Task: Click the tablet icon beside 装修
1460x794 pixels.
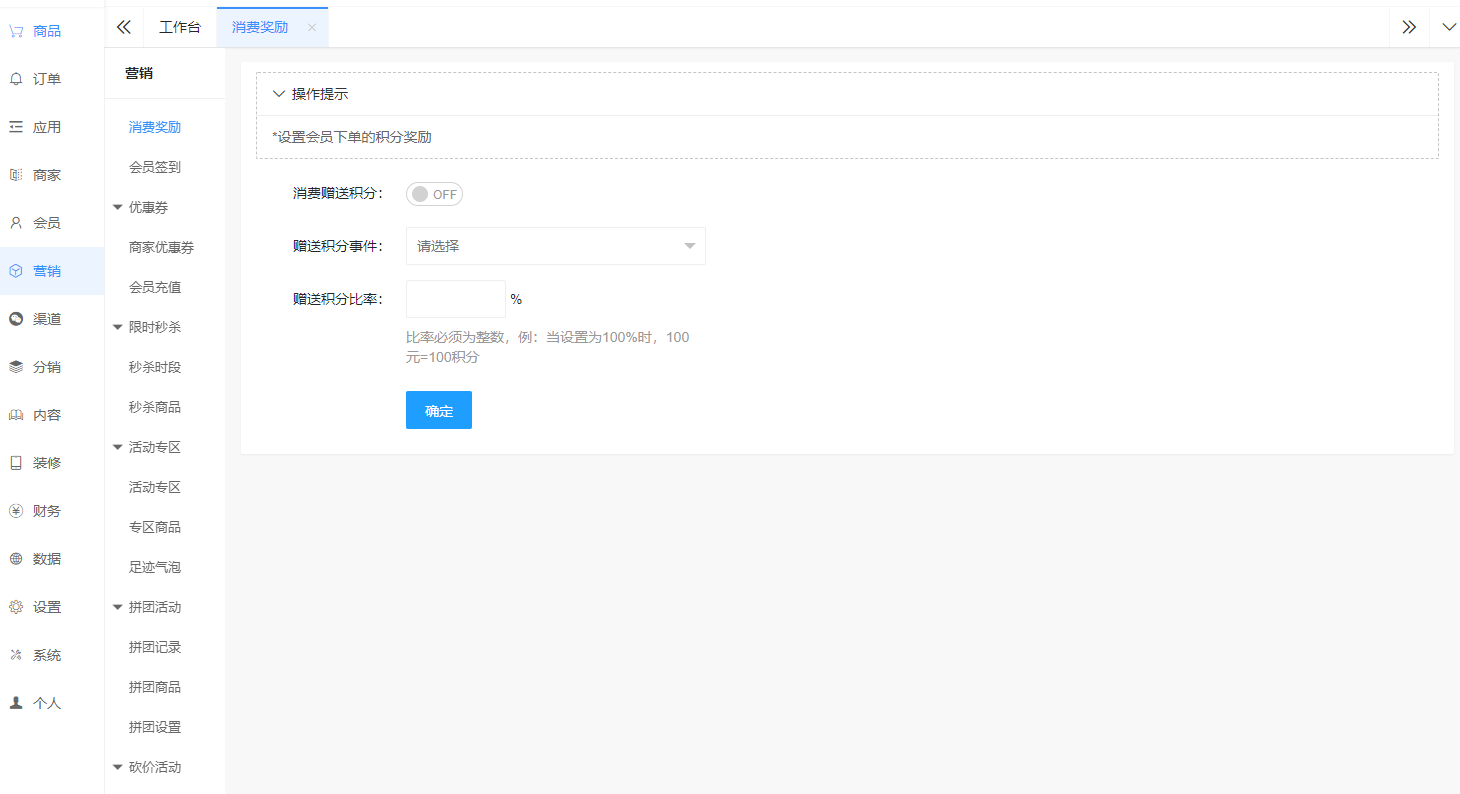Action: (x=16, y=463)
